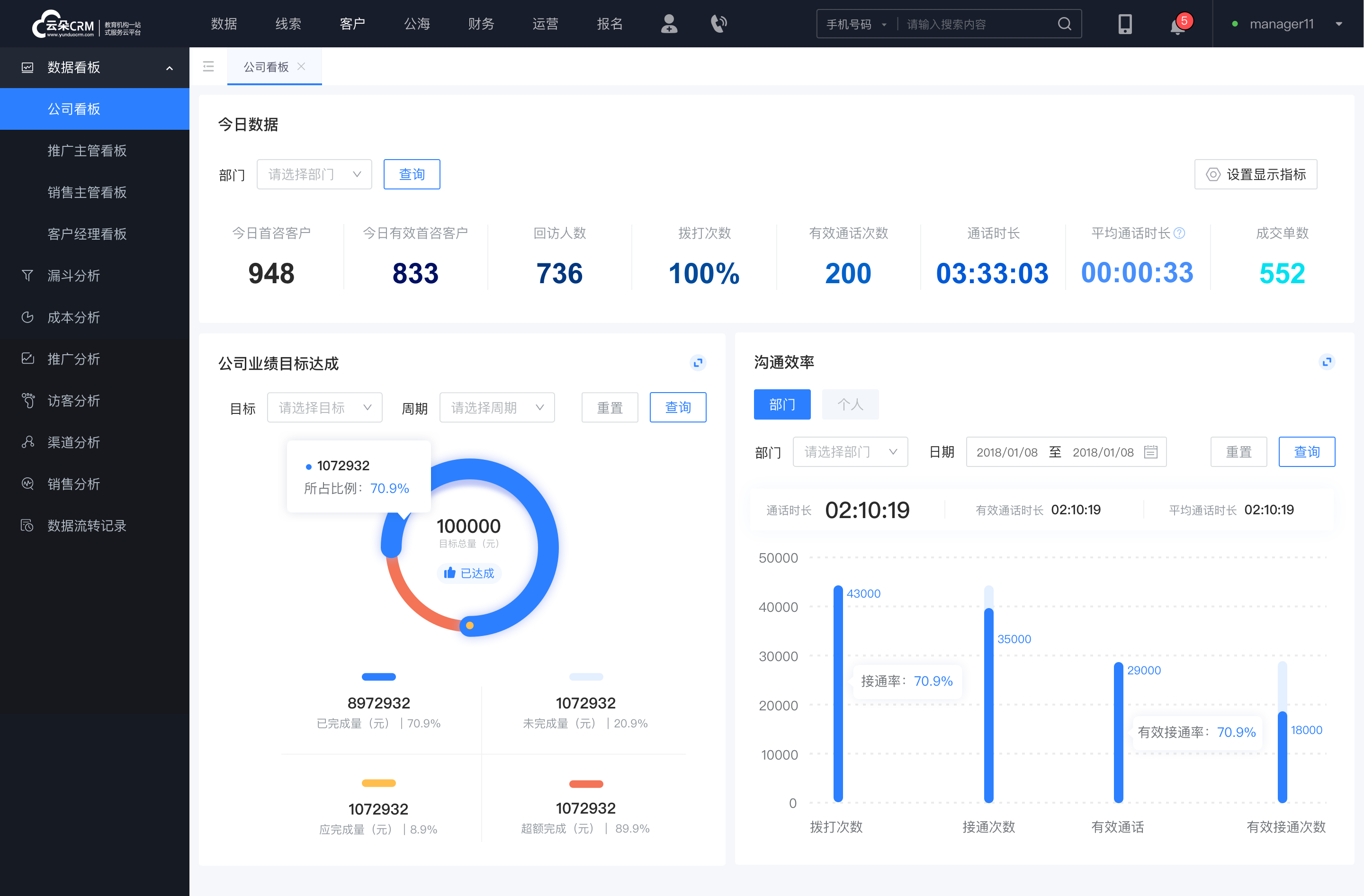Click the 成本分析 cost analysis icon
Viewport: 1364px width, 896px height.
coord(27,316)
